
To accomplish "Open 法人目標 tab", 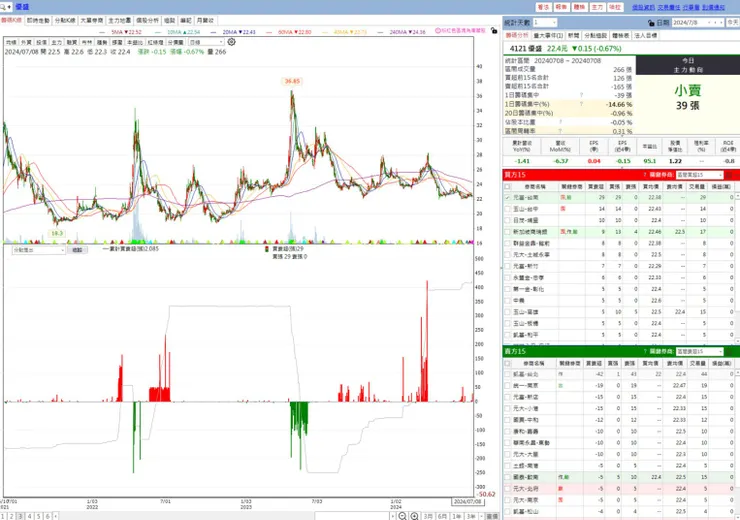I will pos(645,35).
